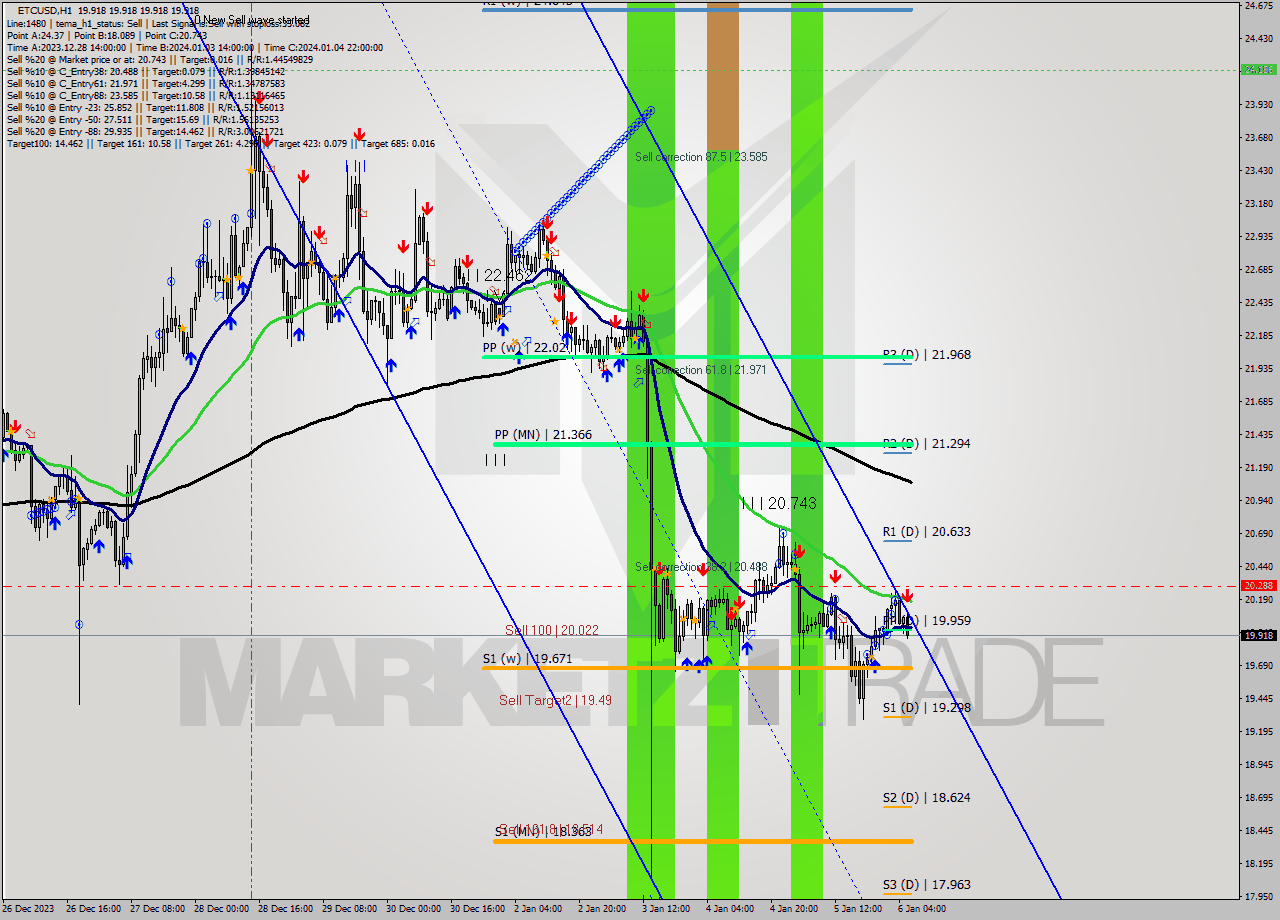Click the 'Sell %10 @ C_Entry61' line
Image resolution: width=1280 pixels, height=920 pixels.
[145, 84]
